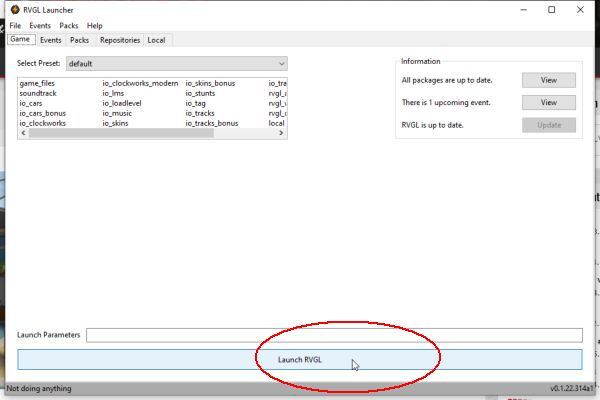Open the Packs menu in menu bar
Screen dimensions: 600x400
coord(69,26)
